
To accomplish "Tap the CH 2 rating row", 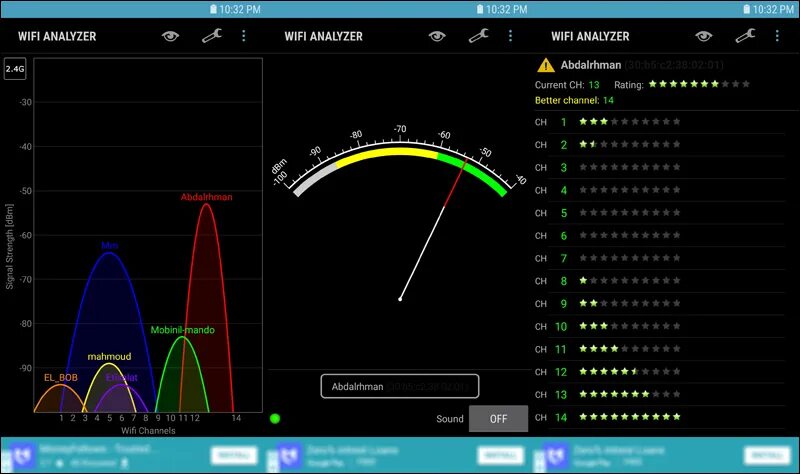I will (659, 145).
